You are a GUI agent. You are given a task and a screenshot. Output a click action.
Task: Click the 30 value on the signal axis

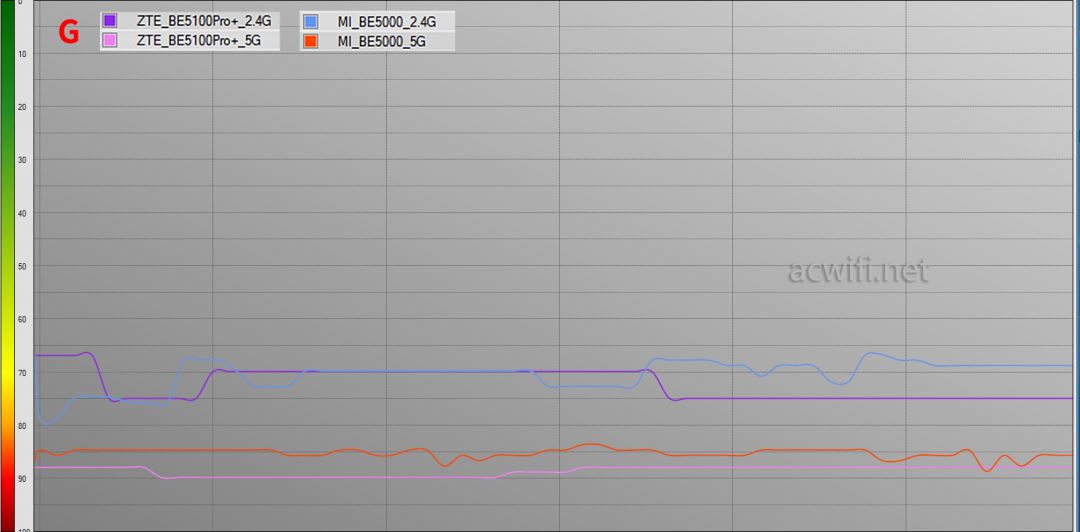pyautogui.click(x=23, y=160)
